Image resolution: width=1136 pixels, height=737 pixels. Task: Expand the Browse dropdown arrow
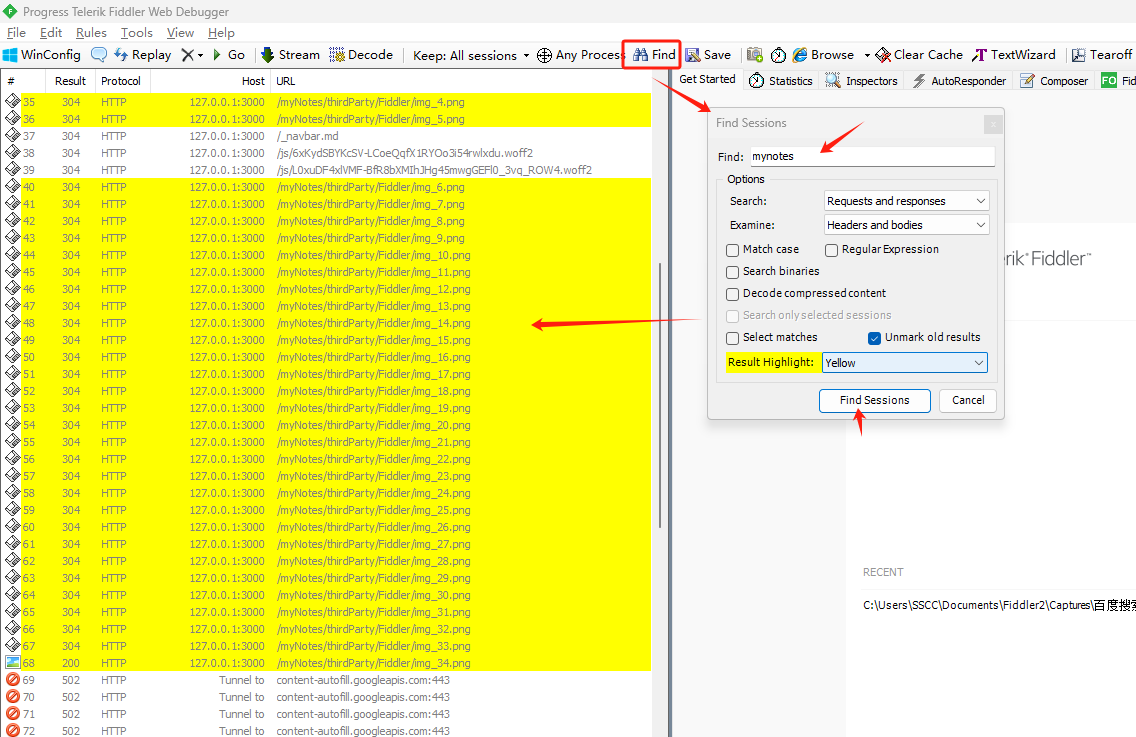[866, 55]
